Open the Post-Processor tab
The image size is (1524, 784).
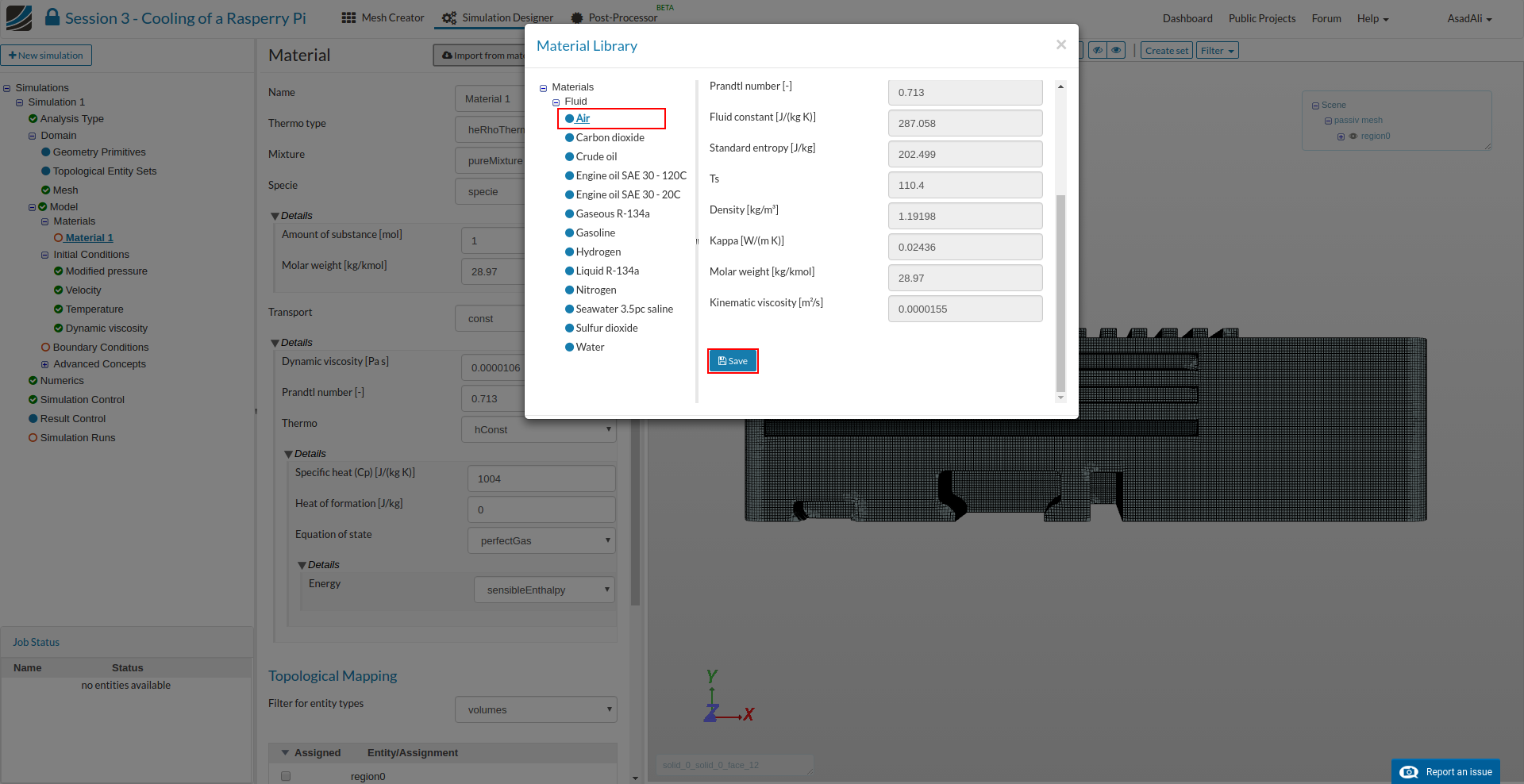(614, 17)
